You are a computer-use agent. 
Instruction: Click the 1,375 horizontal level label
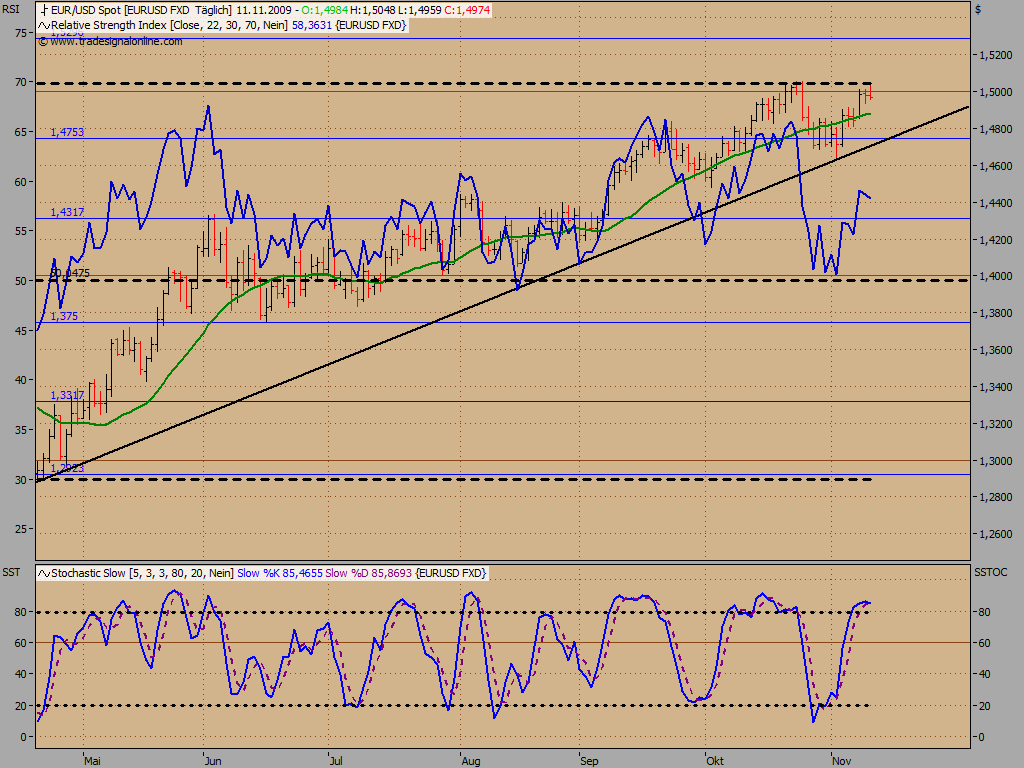[x=64, y=316]
